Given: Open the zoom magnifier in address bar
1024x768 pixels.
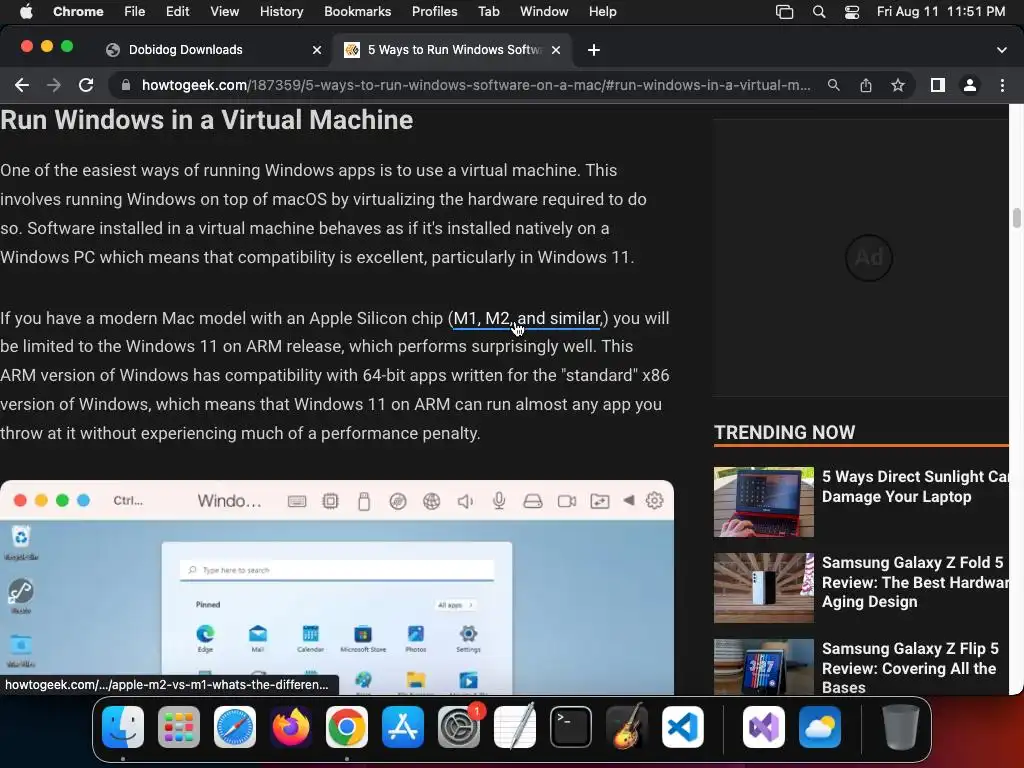Looking at the screenshot, I should (833, 85).
